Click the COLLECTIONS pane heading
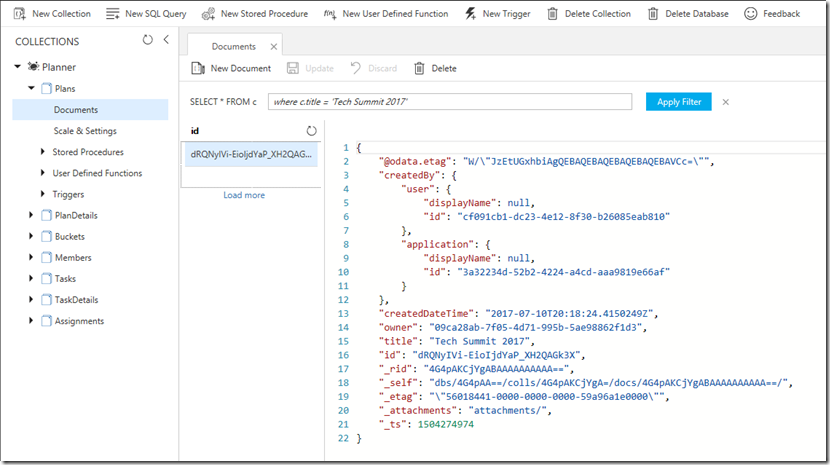 pos(47,41)
